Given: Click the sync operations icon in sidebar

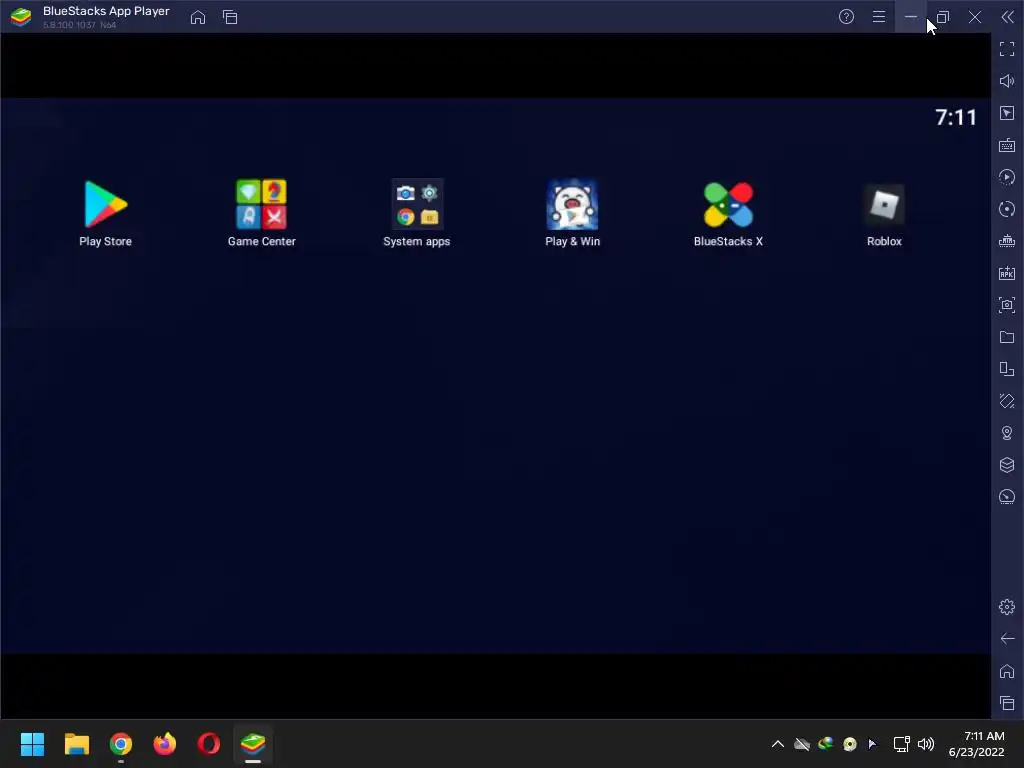Looking at the screenshot, I should point(1007,209).
